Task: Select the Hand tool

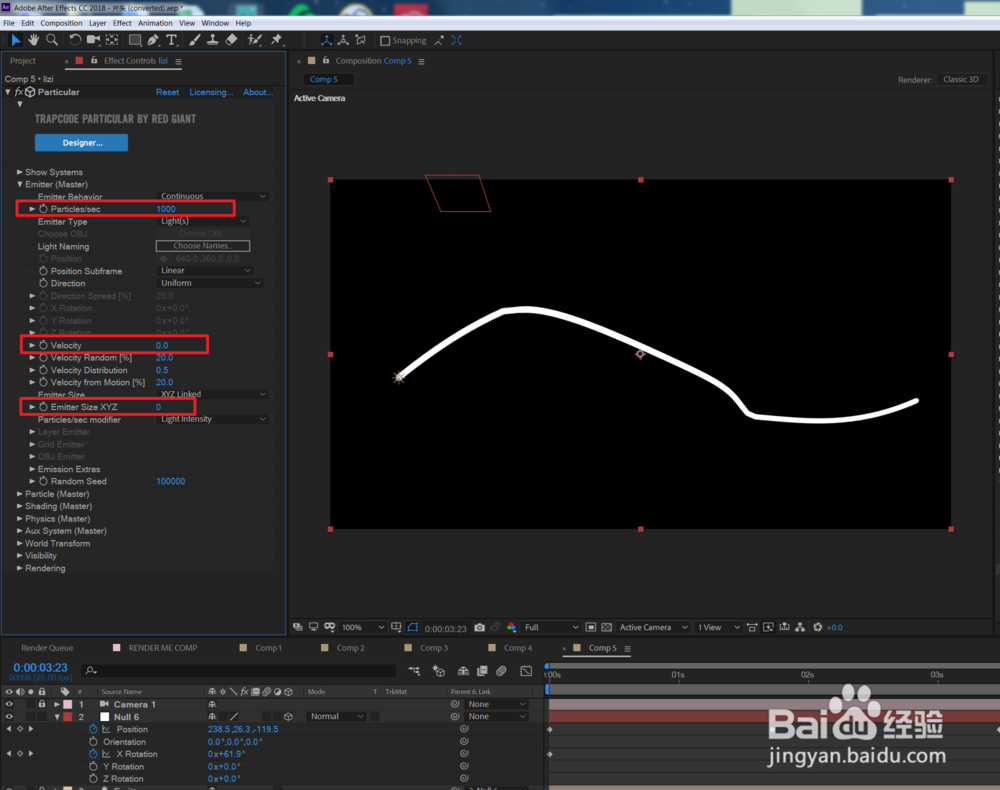Action: coord(33,40)
